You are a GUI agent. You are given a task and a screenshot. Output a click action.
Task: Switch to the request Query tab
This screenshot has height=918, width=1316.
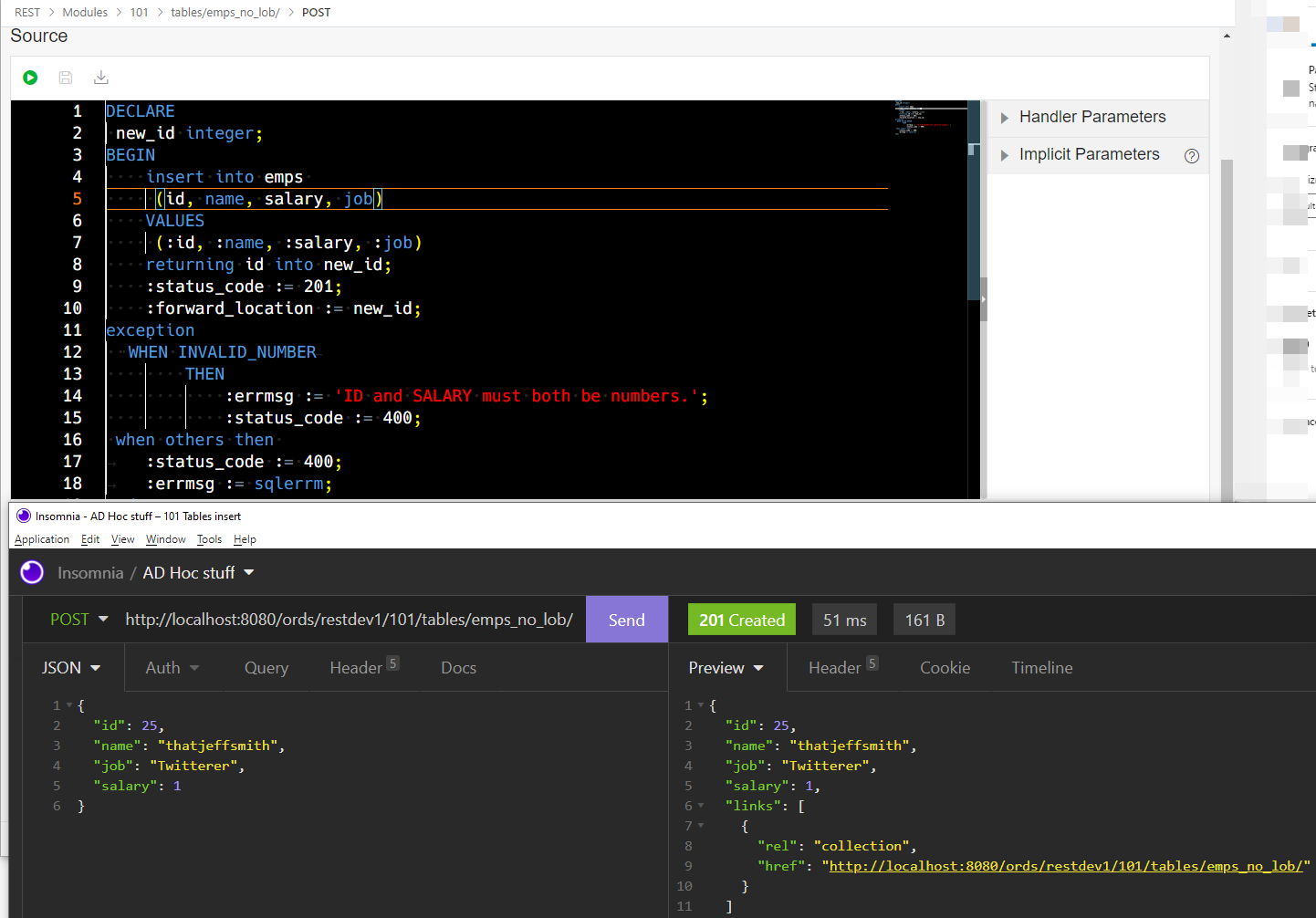pyautogui.click(x=266, y=668)
